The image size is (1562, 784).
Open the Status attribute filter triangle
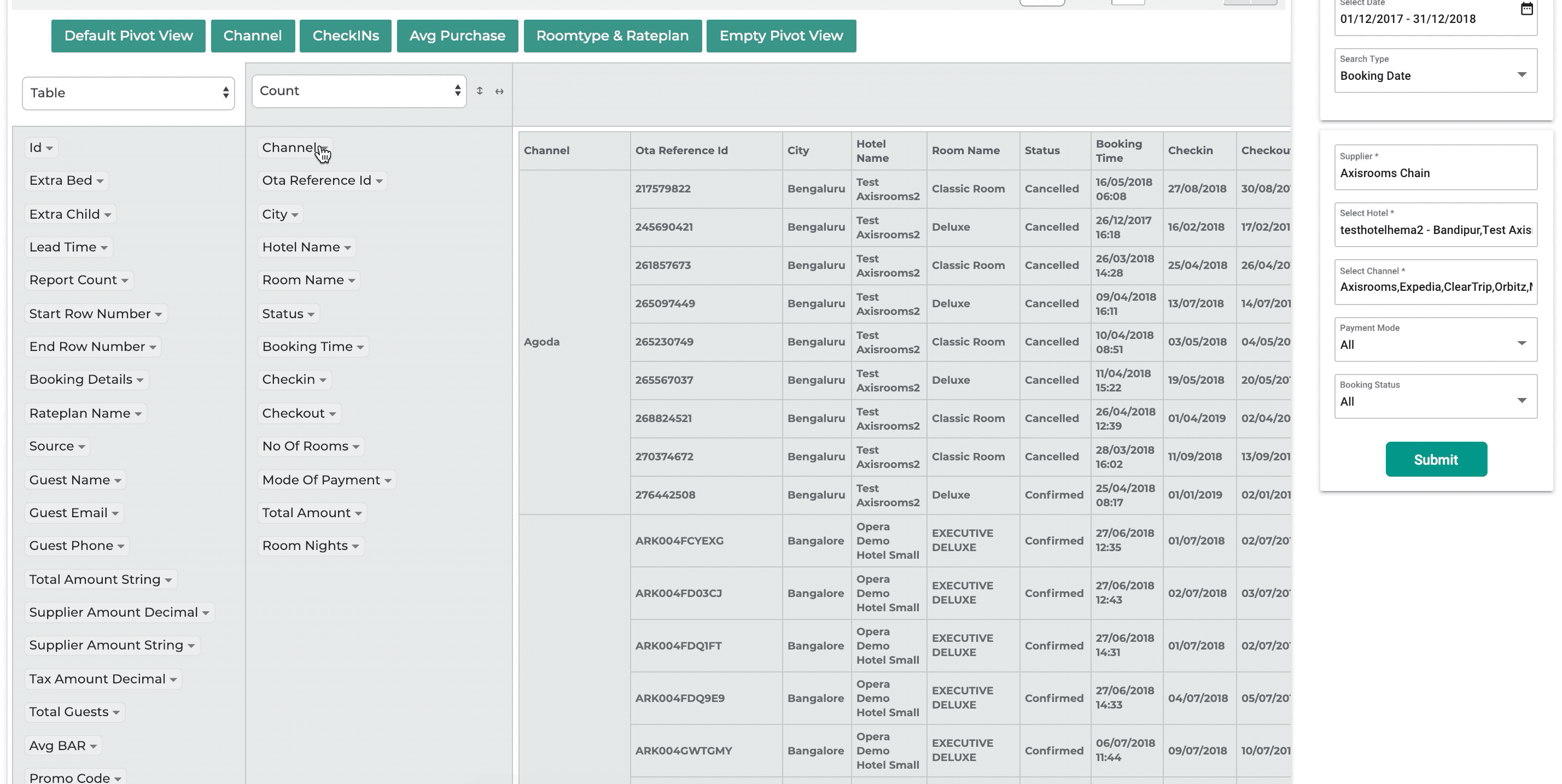coord(311,315)
